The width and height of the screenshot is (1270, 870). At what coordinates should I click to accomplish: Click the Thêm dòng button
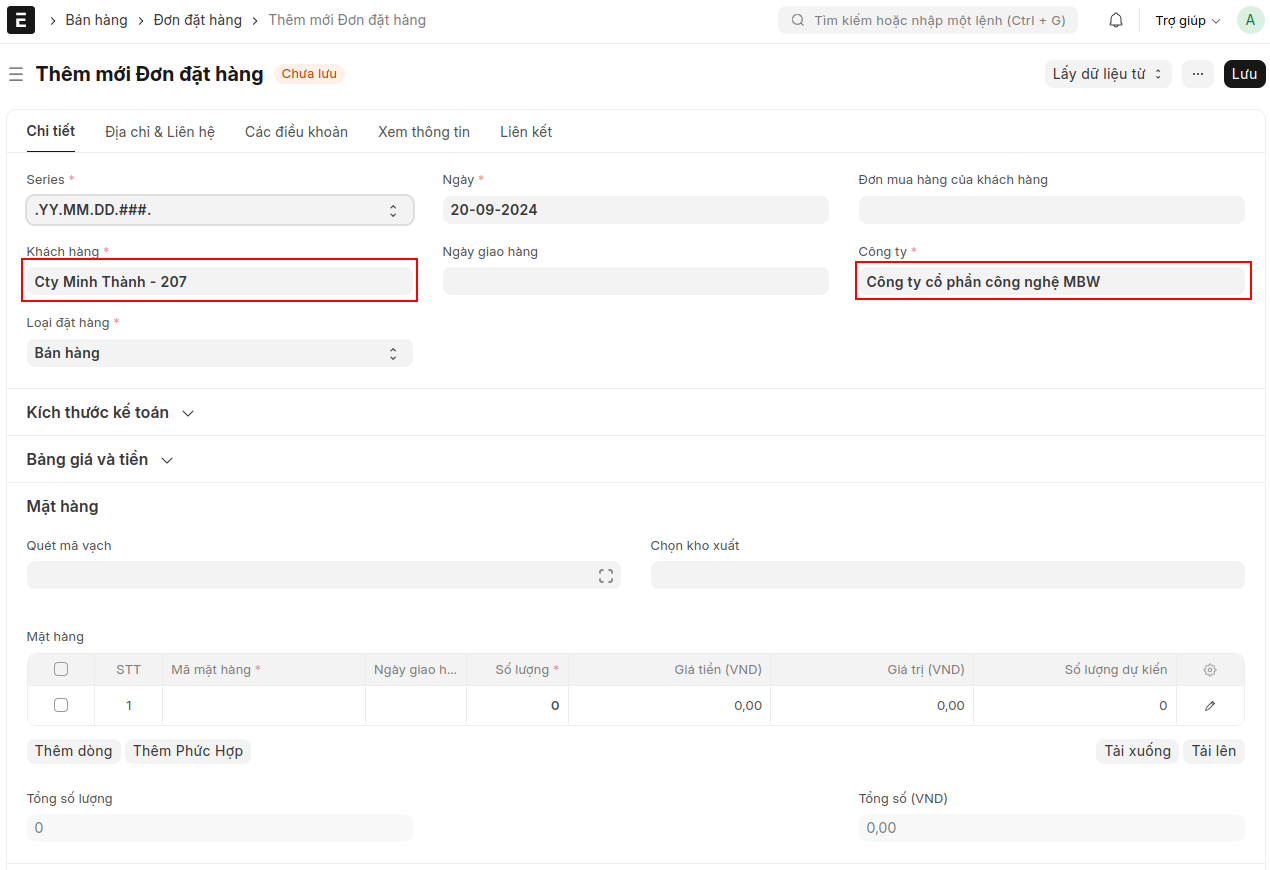point(73,751)
